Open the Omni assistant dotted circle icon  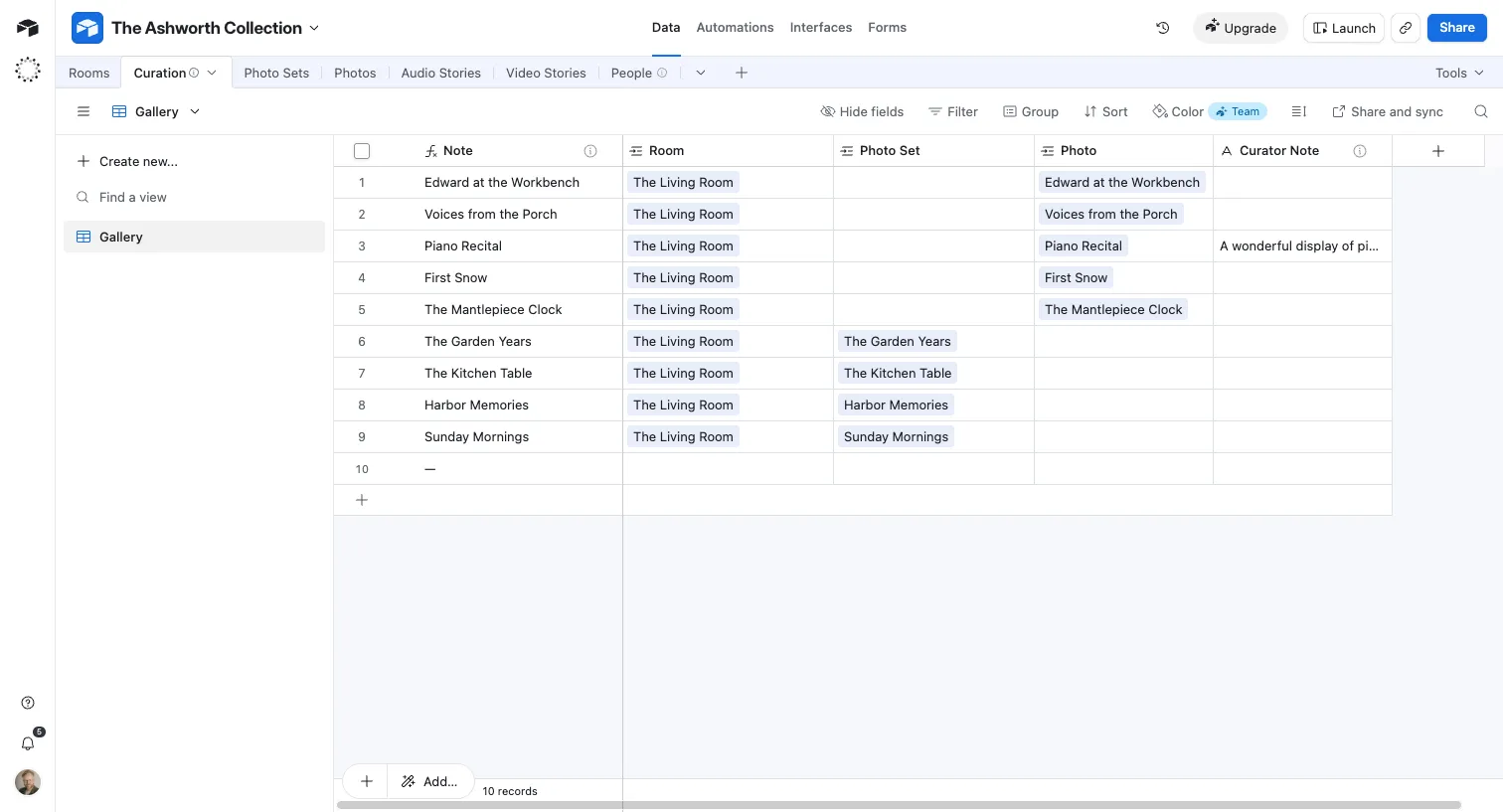coord(28,70)
